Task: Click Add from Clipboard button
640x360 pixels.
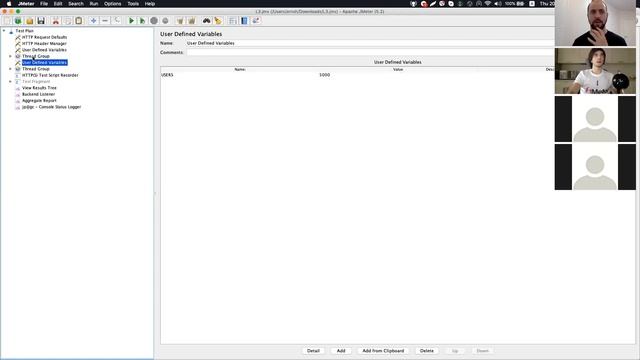Action: pos(383,351)
